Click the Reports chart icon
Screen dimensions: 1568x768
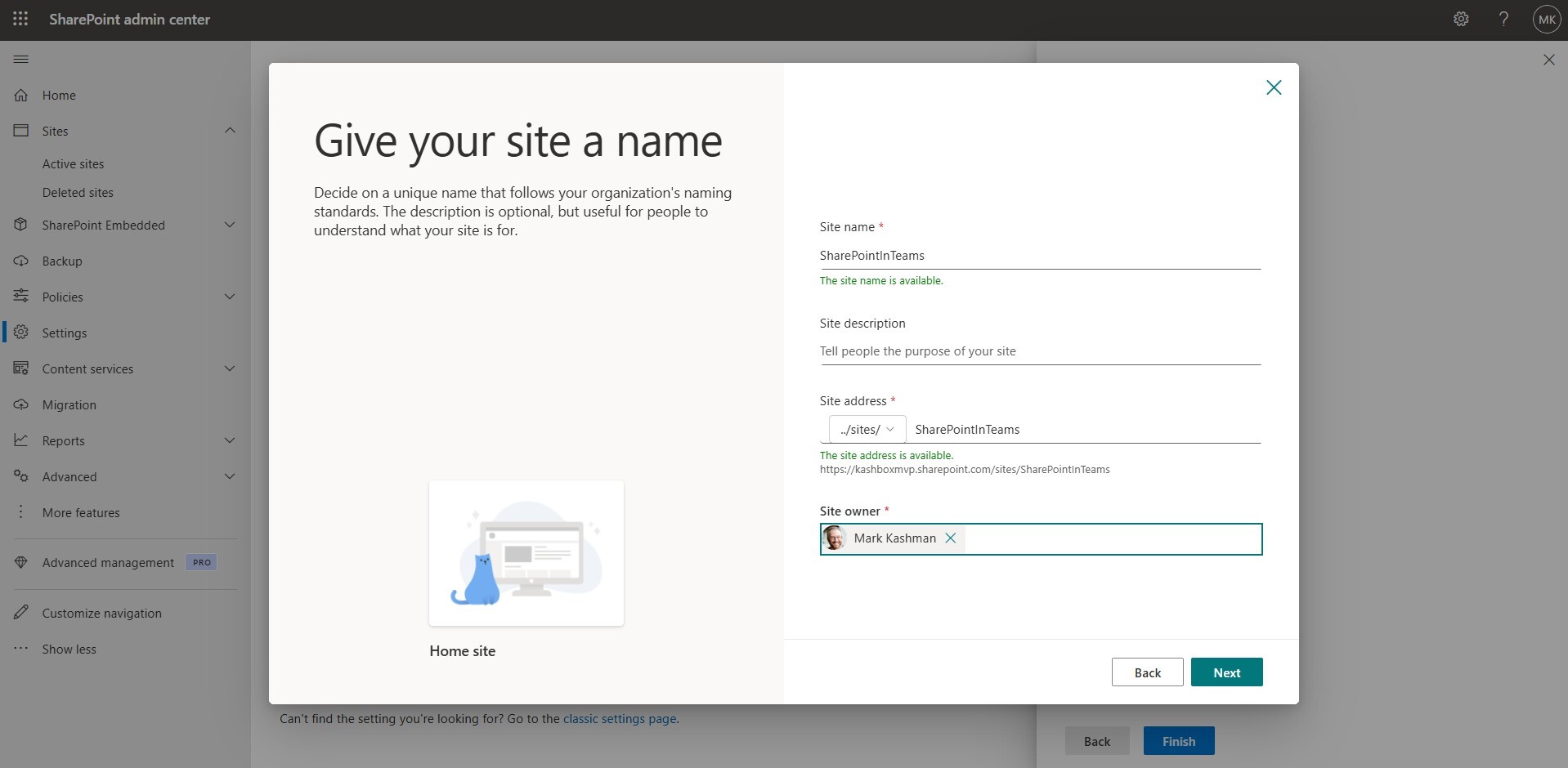click(21, 440)
